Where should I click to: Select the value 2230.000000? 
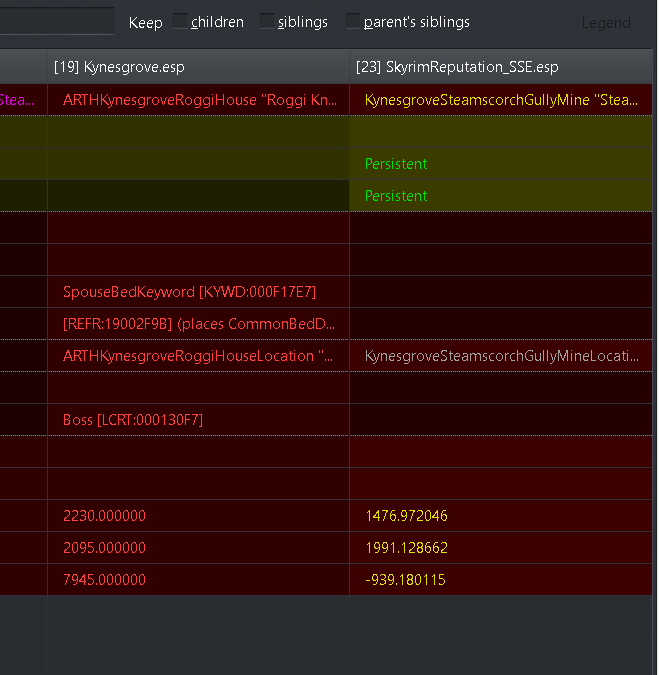point(198,516)
